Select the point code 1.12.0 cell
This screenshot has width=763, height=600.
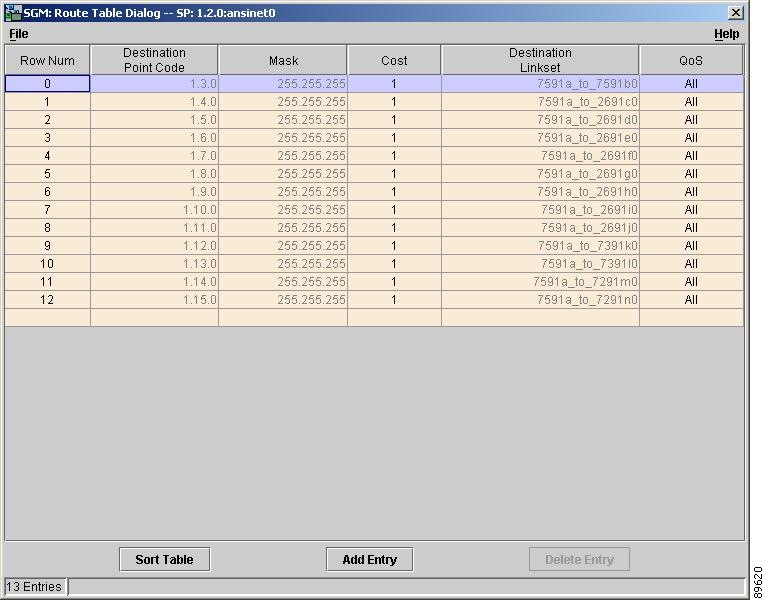154,246
